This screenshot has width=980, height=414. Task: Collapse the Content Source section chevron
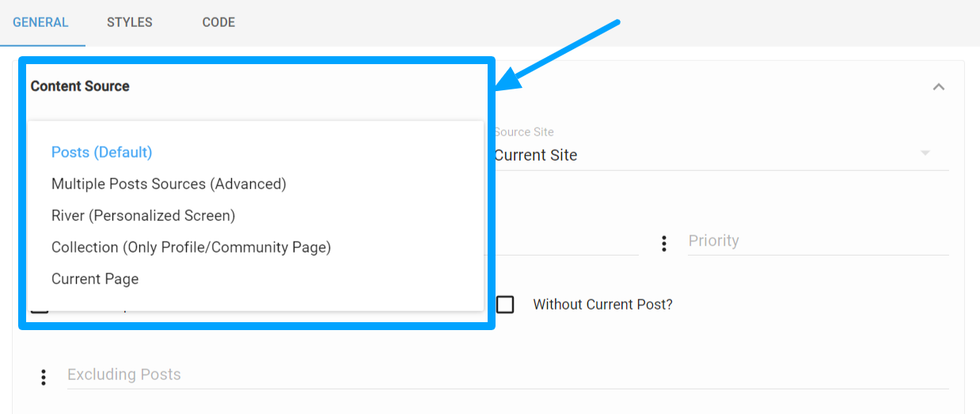coord(938,87)
